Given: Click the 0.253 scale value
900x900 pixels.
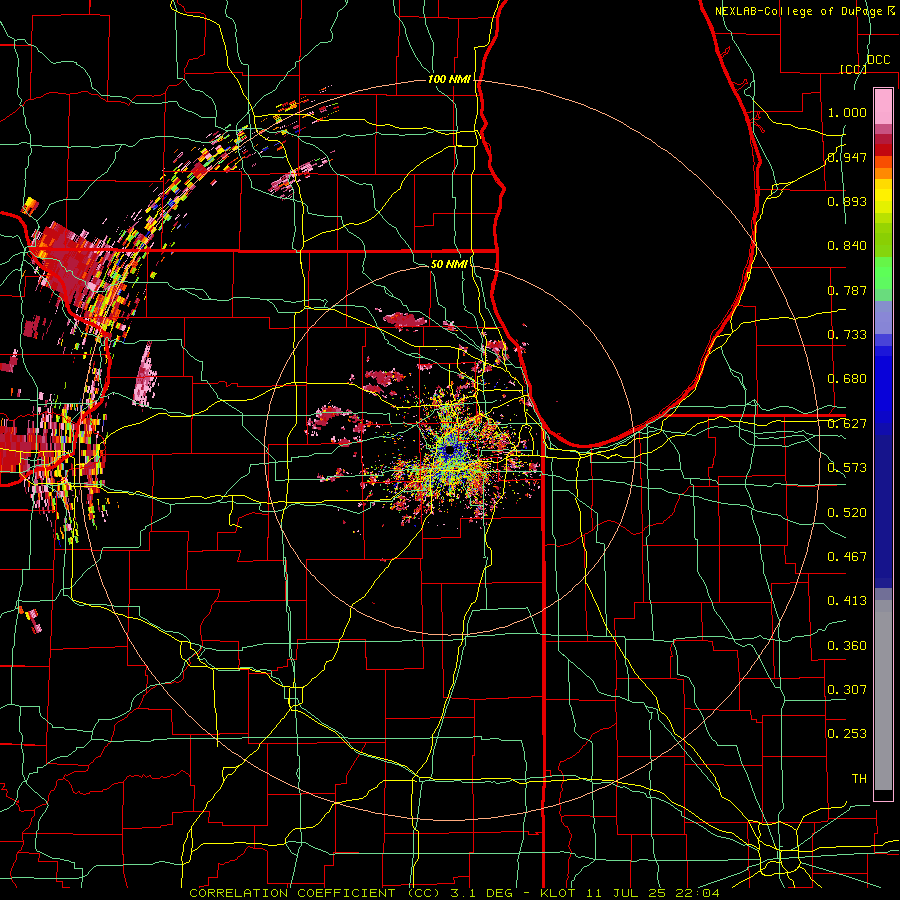Looking at the screenshot, I should pyautogui.click(x=847, y=734).
